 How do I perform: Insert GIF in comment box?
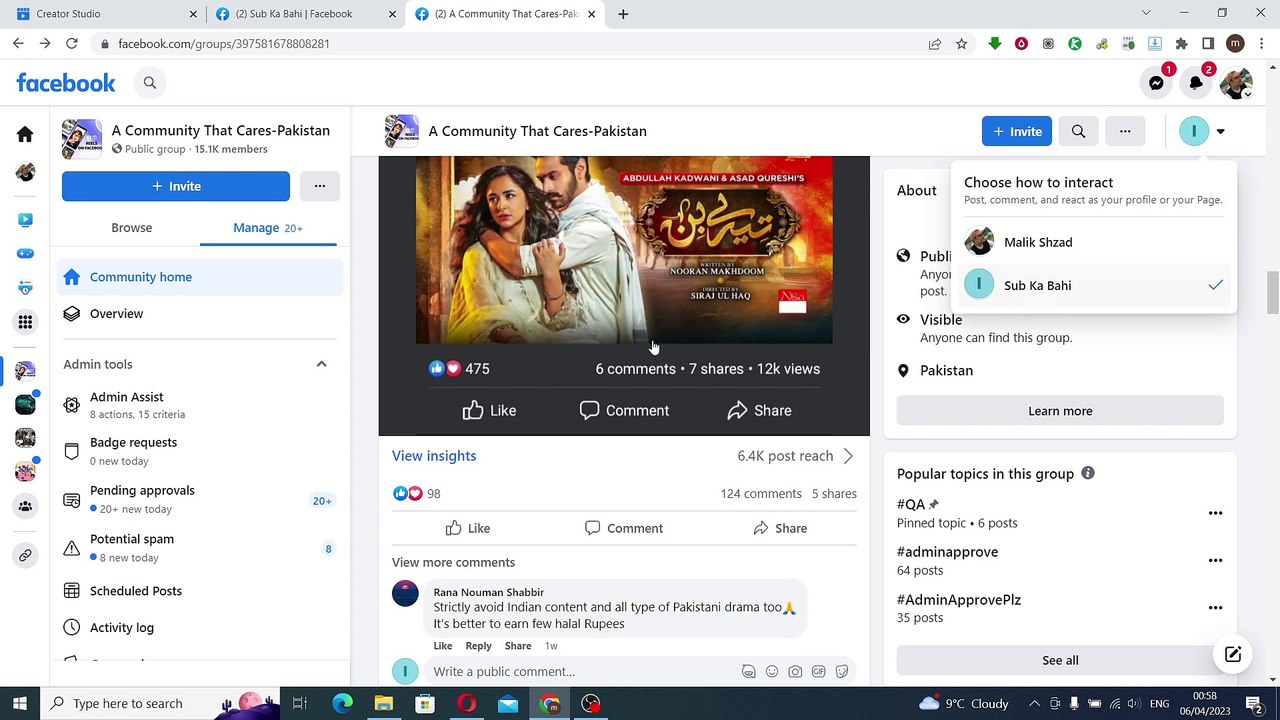click(x=818, y=672)
